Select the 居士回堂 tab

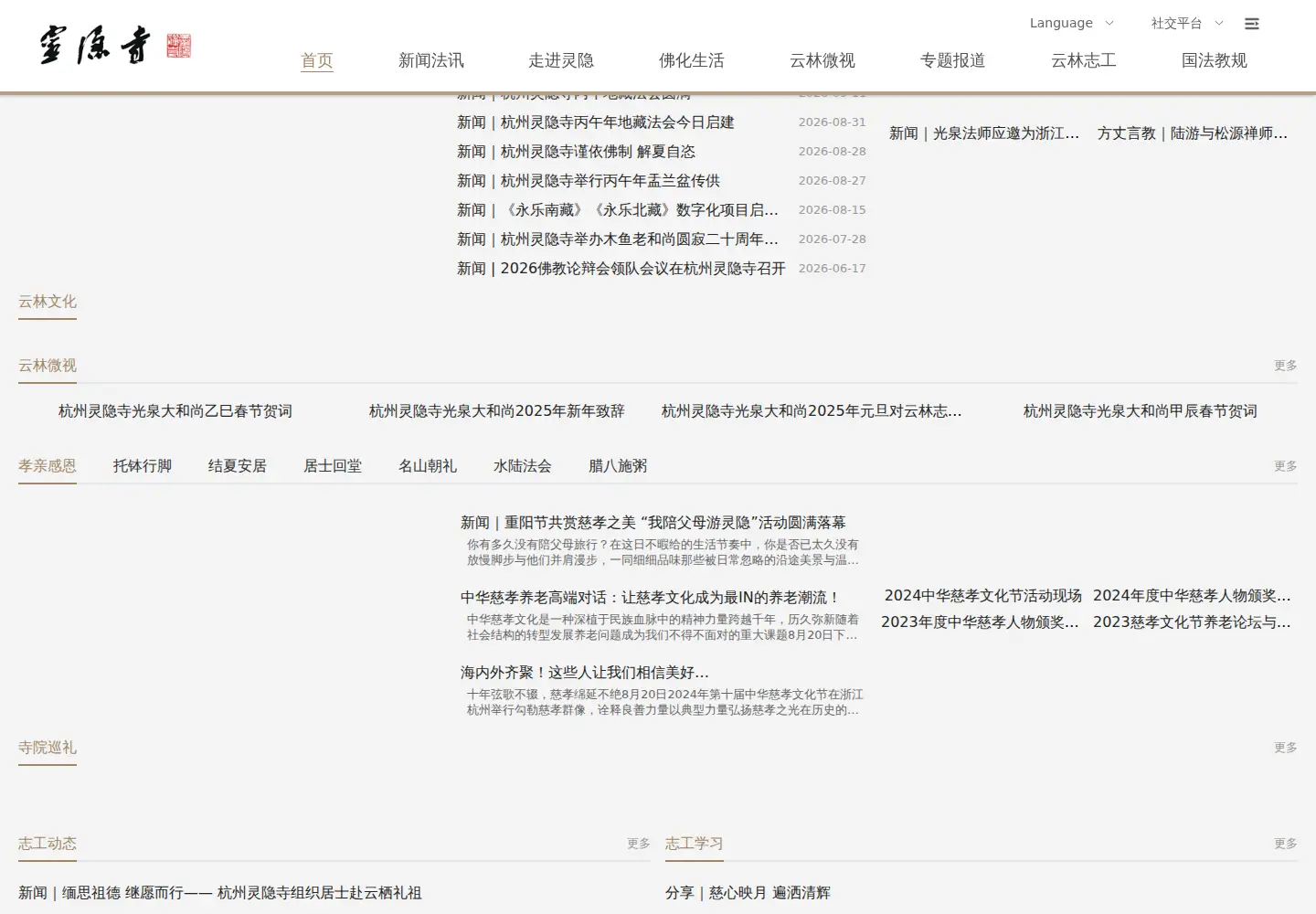point(333,466)
